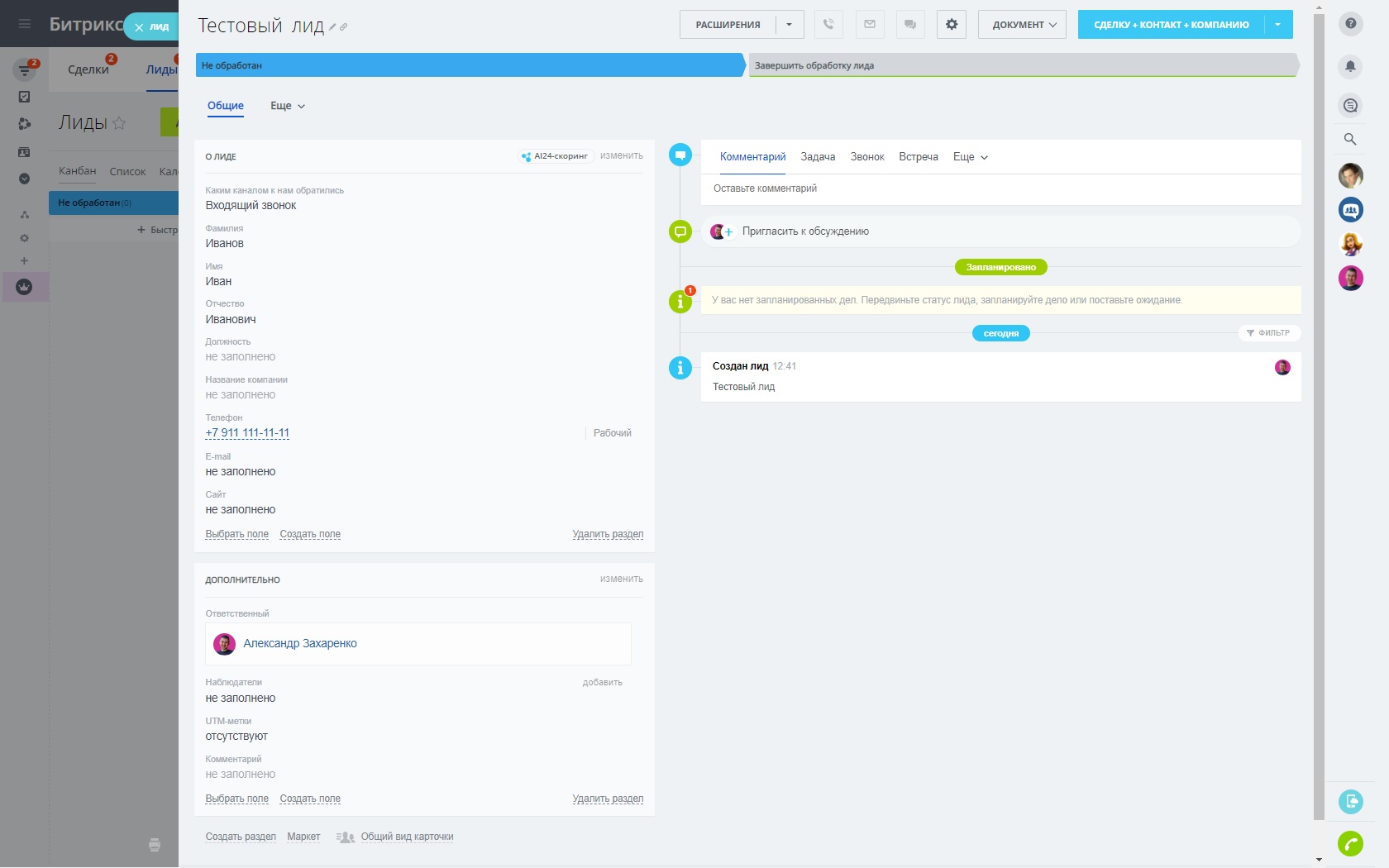Click Удалить раздел under О ЛИДЕ
1389x868 pixels.
pyautogui.click(x=608, y=534)
